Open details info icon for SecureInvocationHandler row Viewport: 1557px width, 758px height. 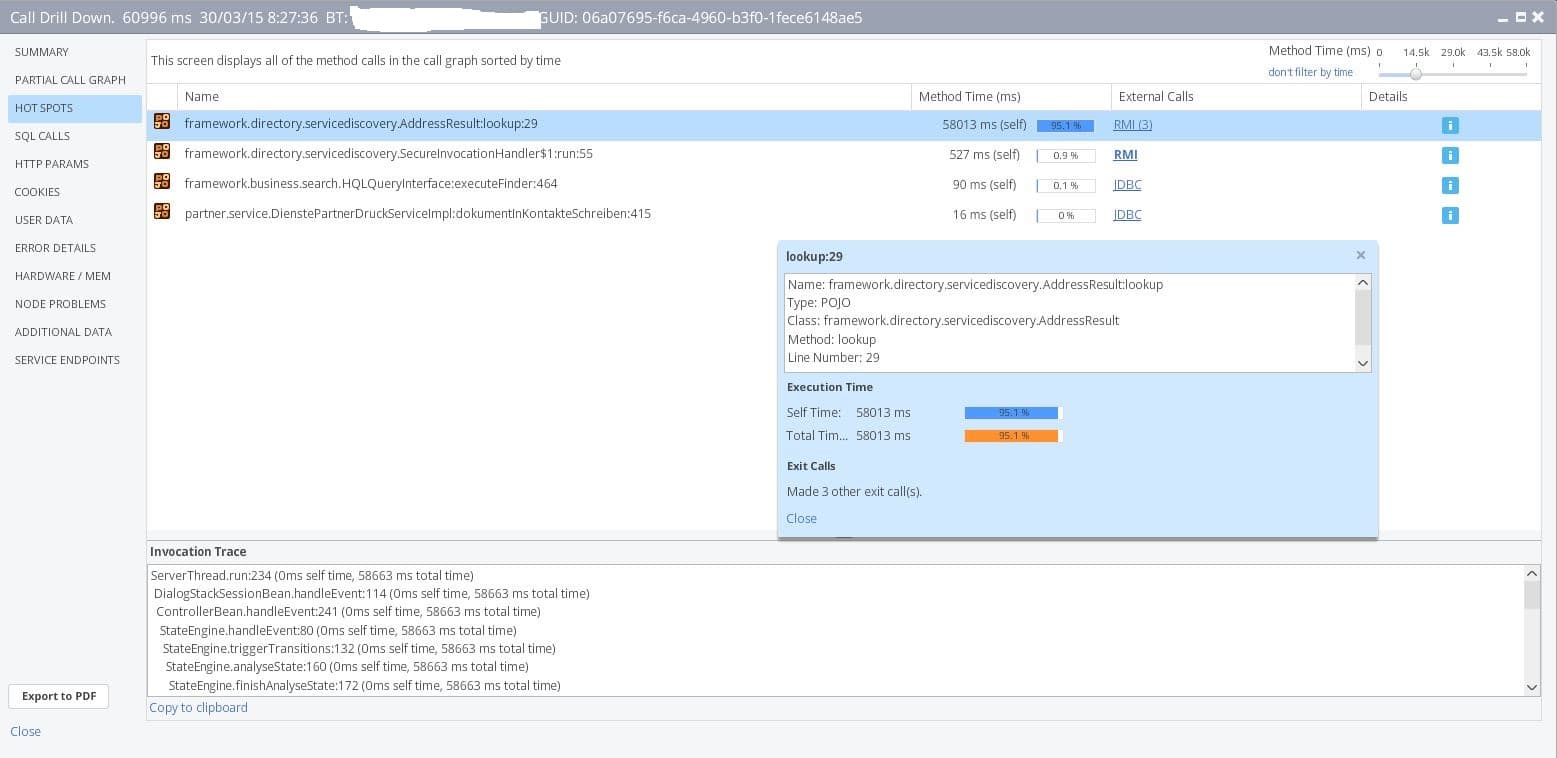[1450, 155]
